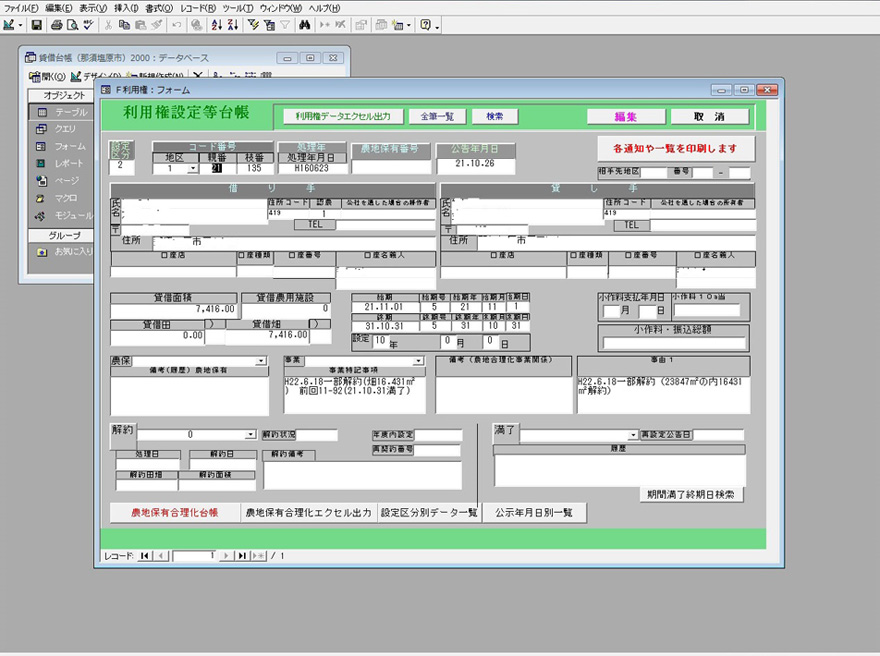Open the 満了 combo box dropdown
This screenshot has height=656, width=880.
click(x=633, y=435)
